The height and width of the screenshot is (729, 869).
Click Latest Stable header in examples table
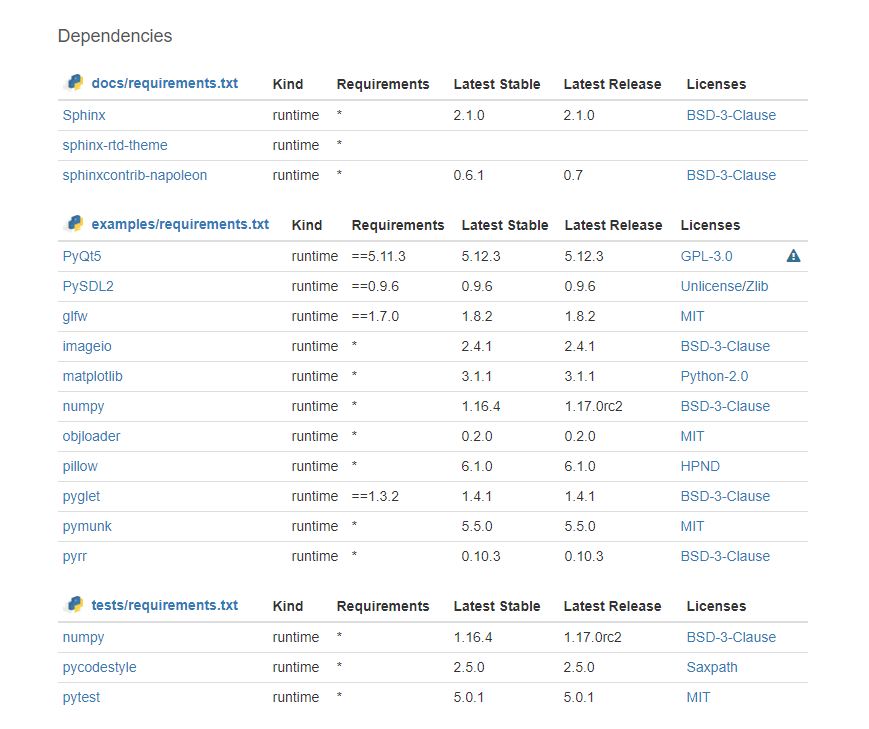point(505,225)
